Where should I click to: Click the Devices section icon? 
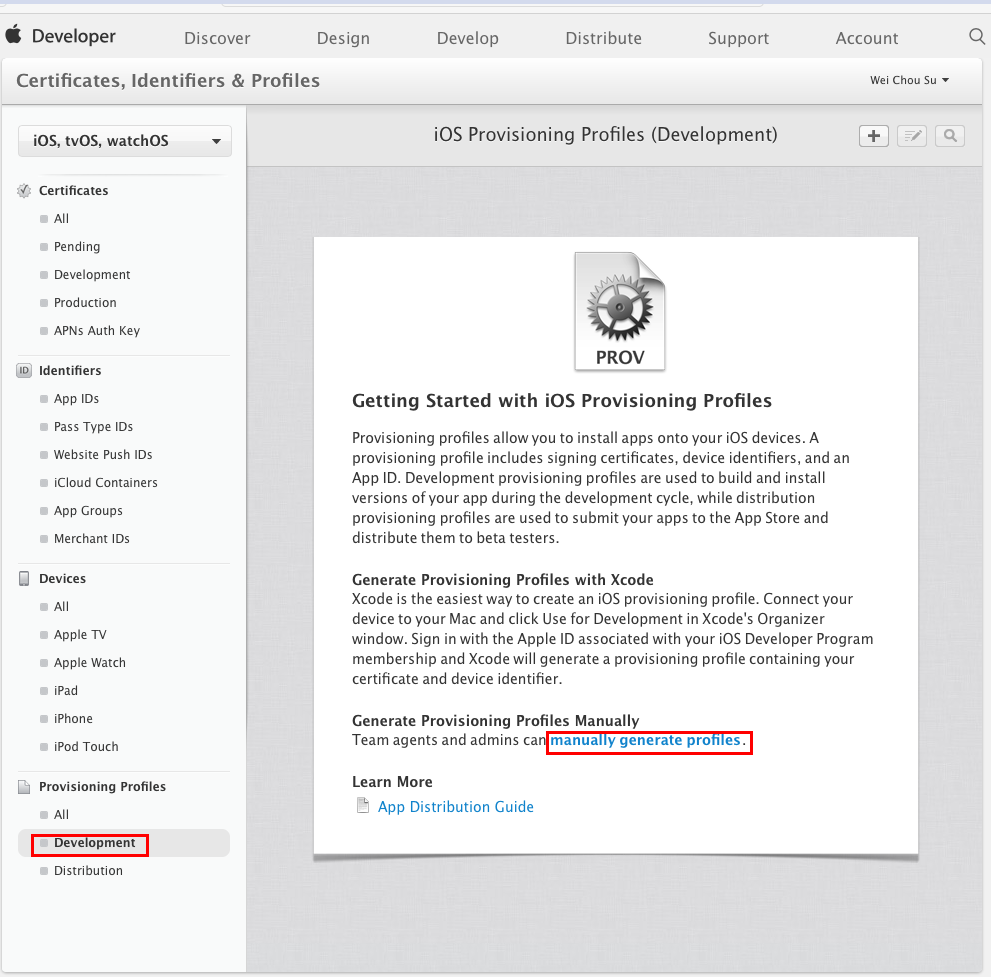click(24, 578)
